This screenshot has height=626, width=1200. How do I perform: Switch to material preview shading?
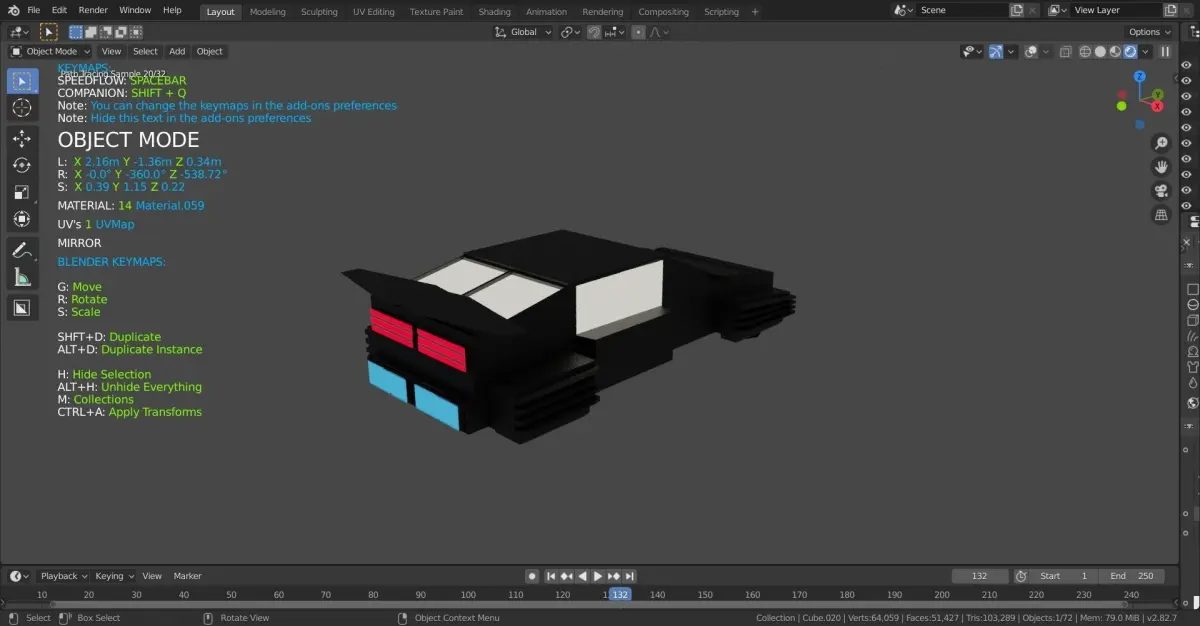click(x=1115, y=52)
